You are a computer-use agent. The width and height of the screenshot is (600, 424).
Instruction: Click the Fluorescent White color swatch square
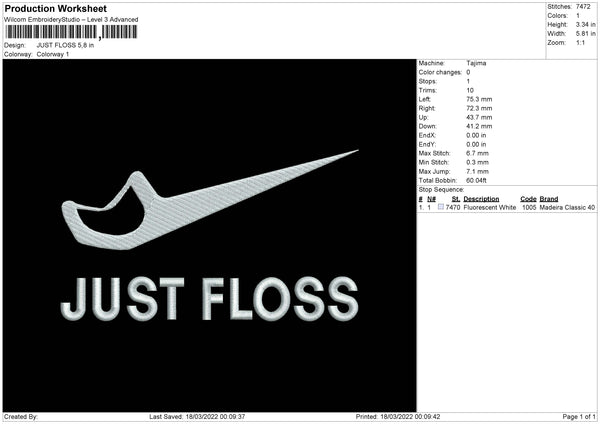tap(440, 207)
